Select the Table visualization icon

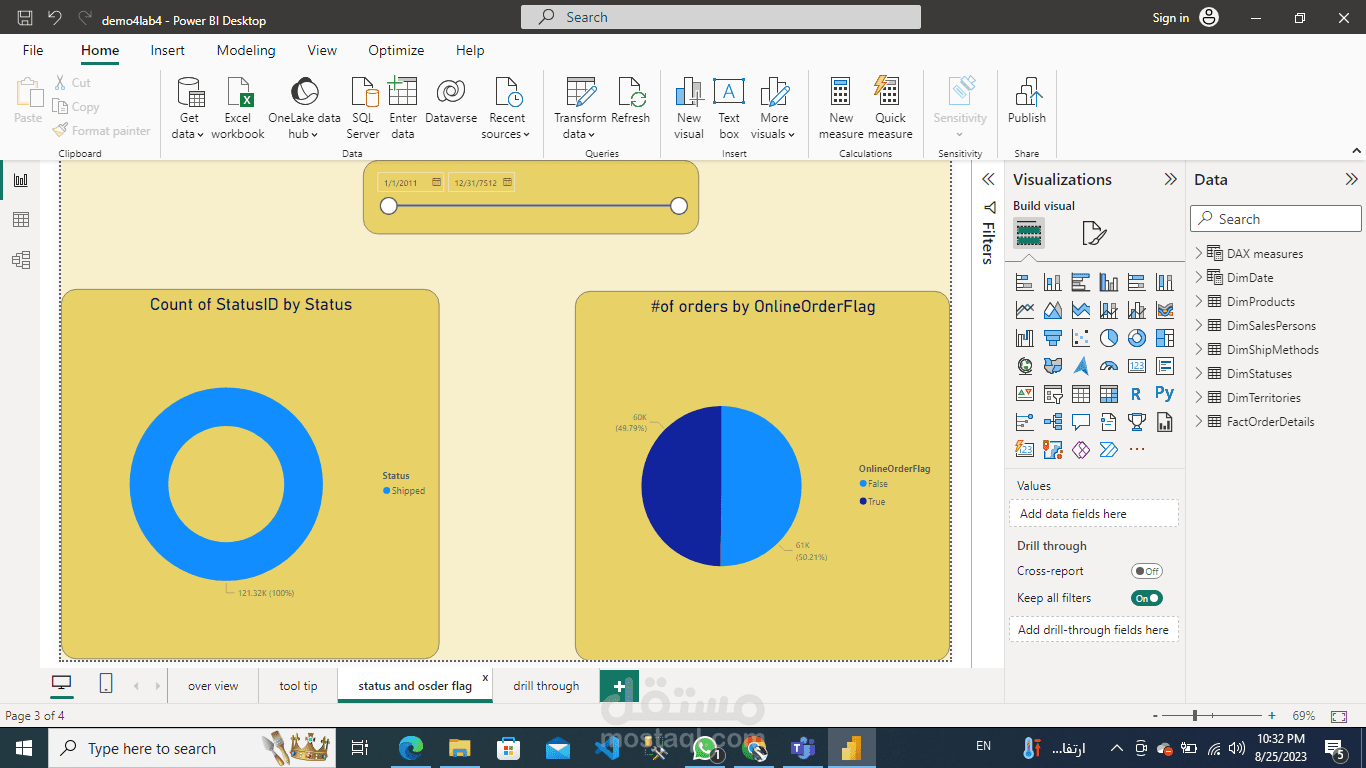pos(1080,394)
